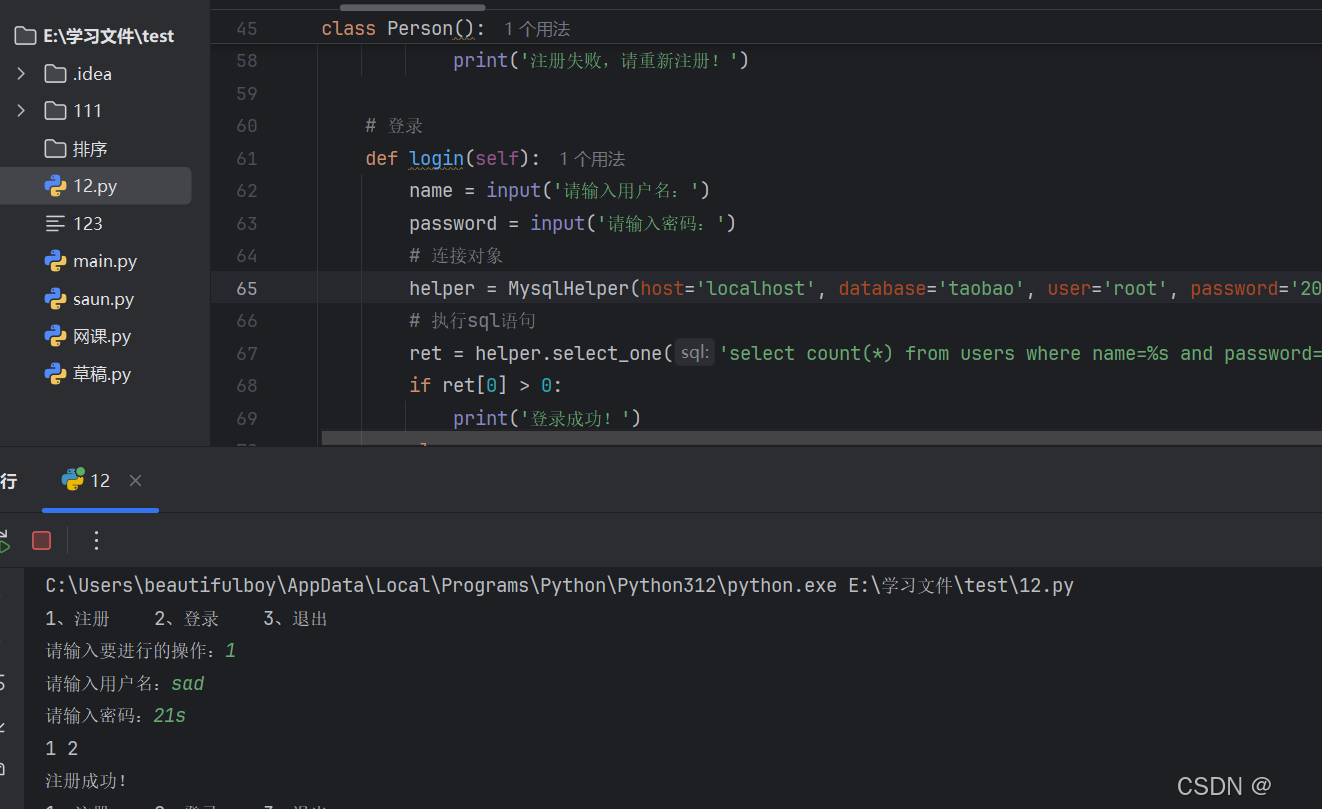Click line number 65 in the editor gutter
Screen dimensions: 1322x809
246,288
